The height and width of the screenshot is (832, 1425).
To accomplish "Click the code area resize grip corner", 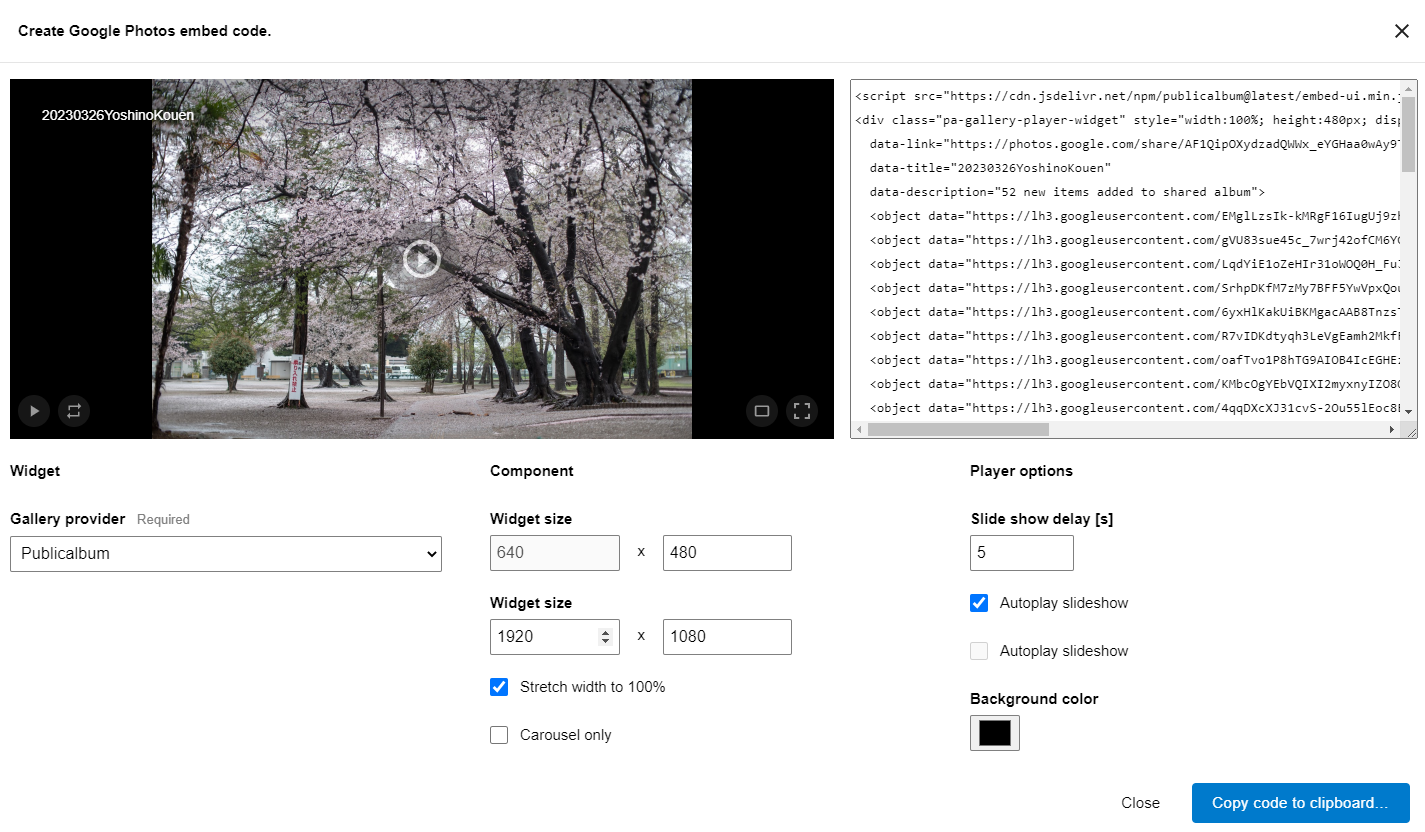I will pos(1409,430).
